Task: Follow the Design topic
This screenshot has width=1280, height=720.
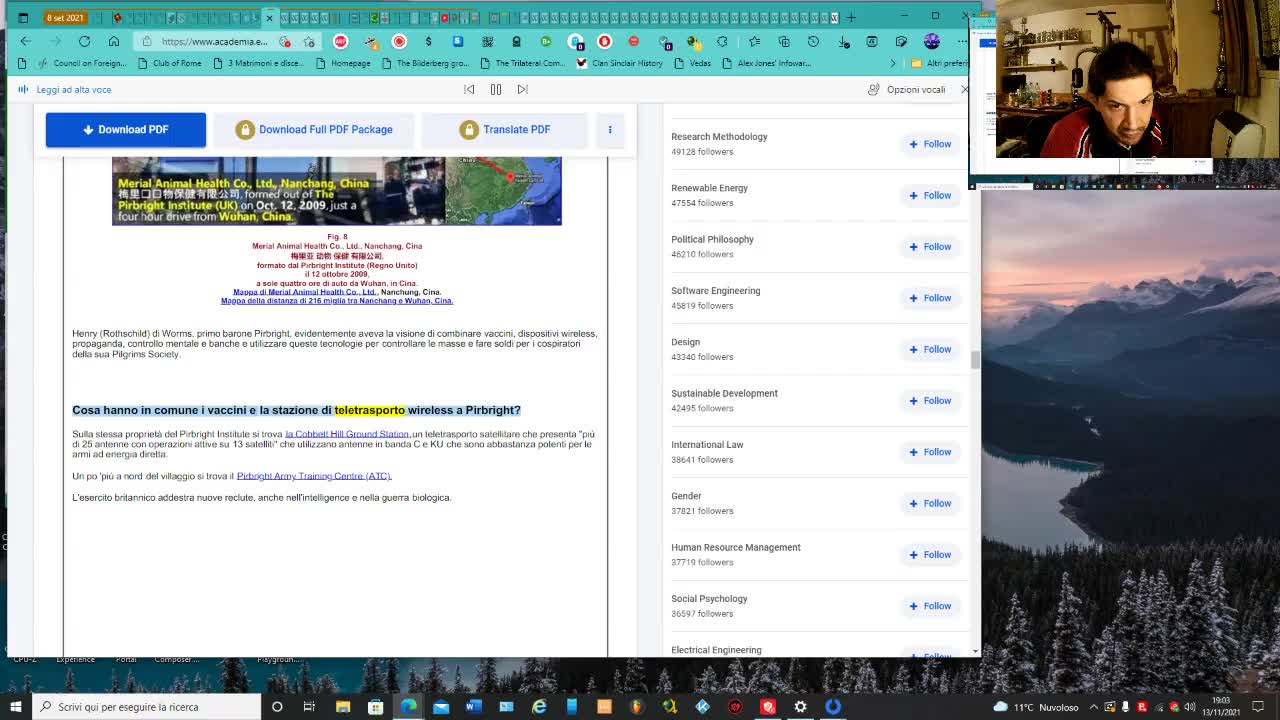Action: (930, 349)
